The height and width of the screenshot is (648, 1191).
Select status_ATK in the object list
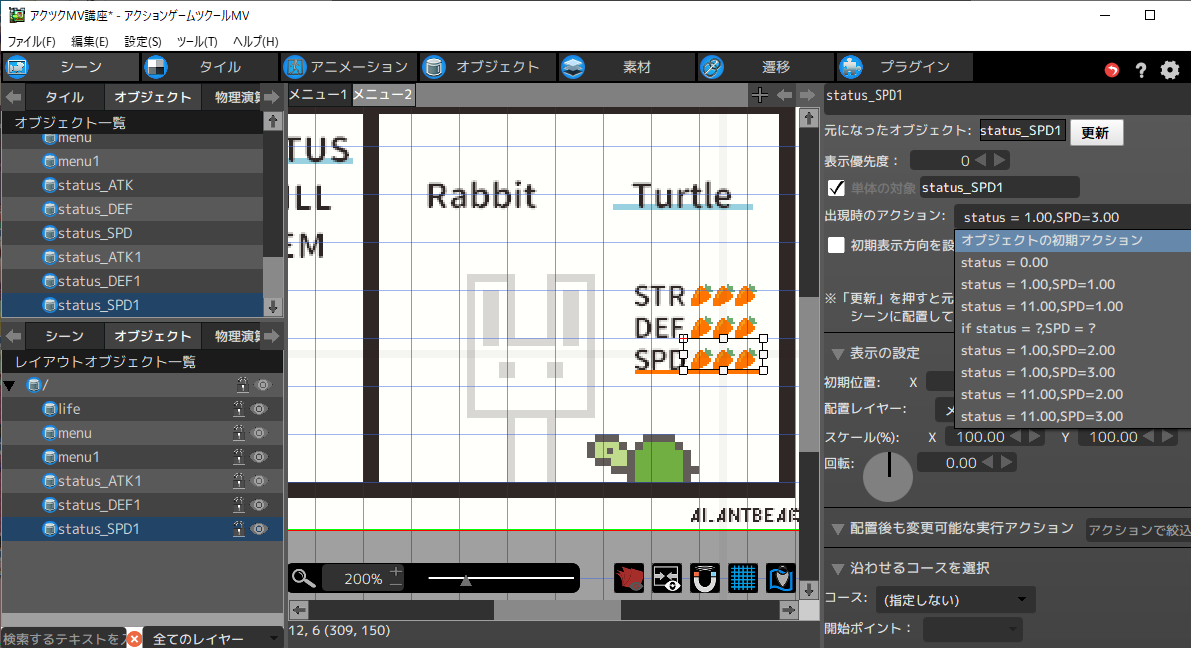coord(95,185)
